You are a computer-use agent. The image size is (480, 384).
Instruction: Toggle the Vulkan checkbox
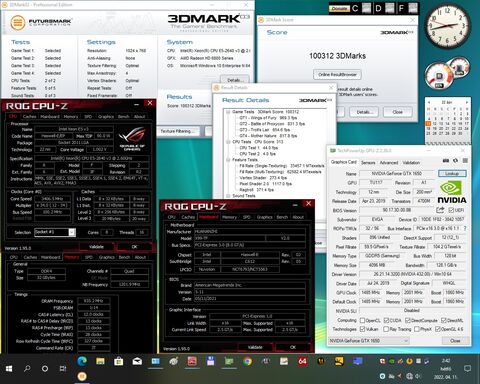pos(362,329)
